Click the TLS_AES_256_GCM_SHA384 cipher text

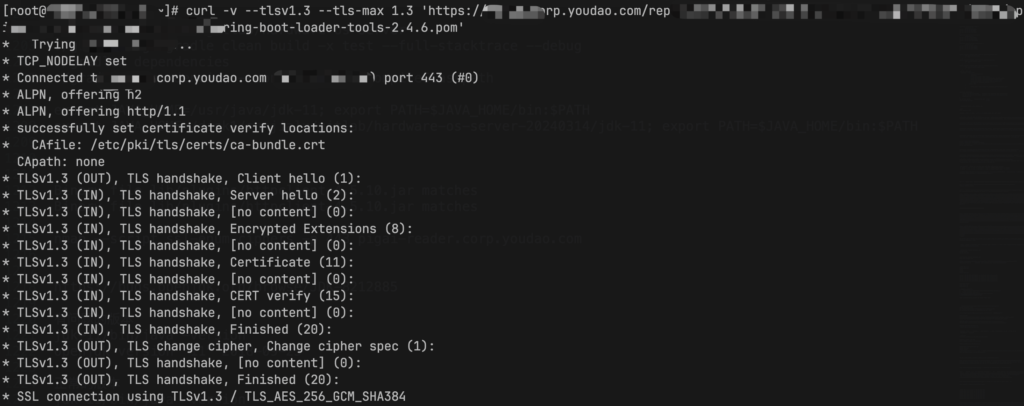[325, 396]
